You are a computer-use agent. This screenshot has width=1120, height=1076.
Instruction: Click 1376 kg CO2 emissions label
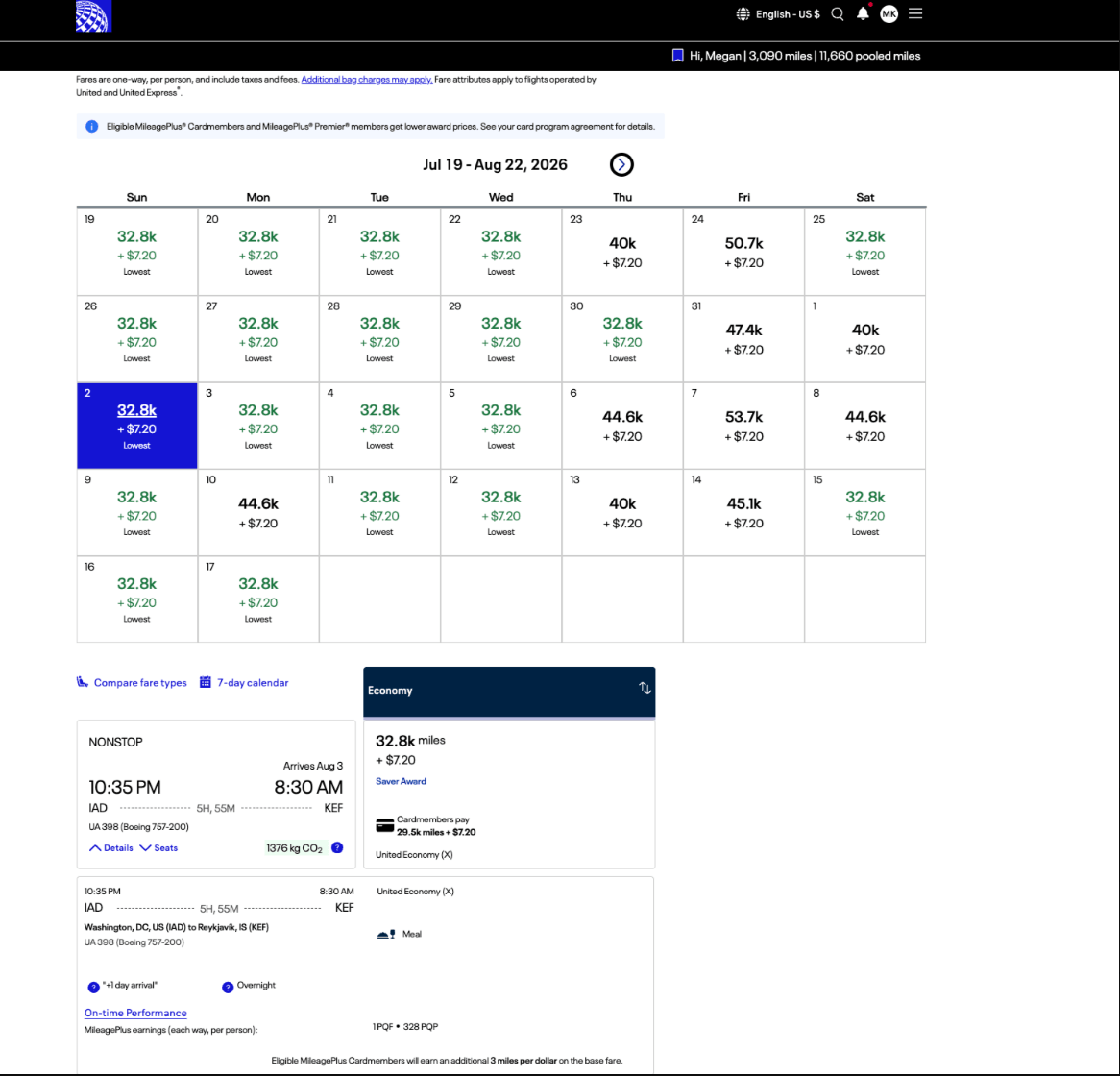click(x=294, y=848)
